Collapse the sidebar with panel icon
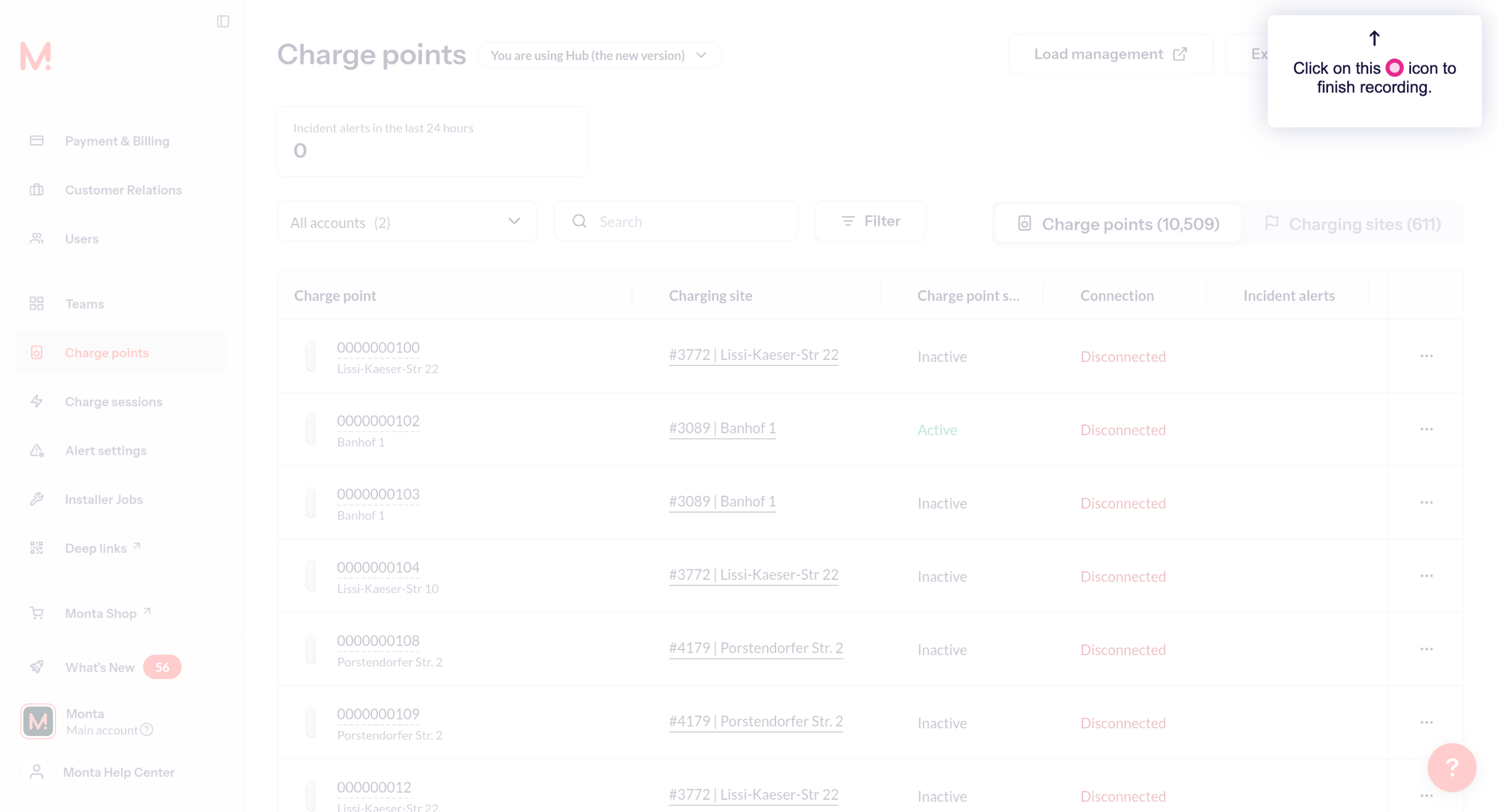The height and width of the screenshot is (812, 1497). tap(223, 22)
